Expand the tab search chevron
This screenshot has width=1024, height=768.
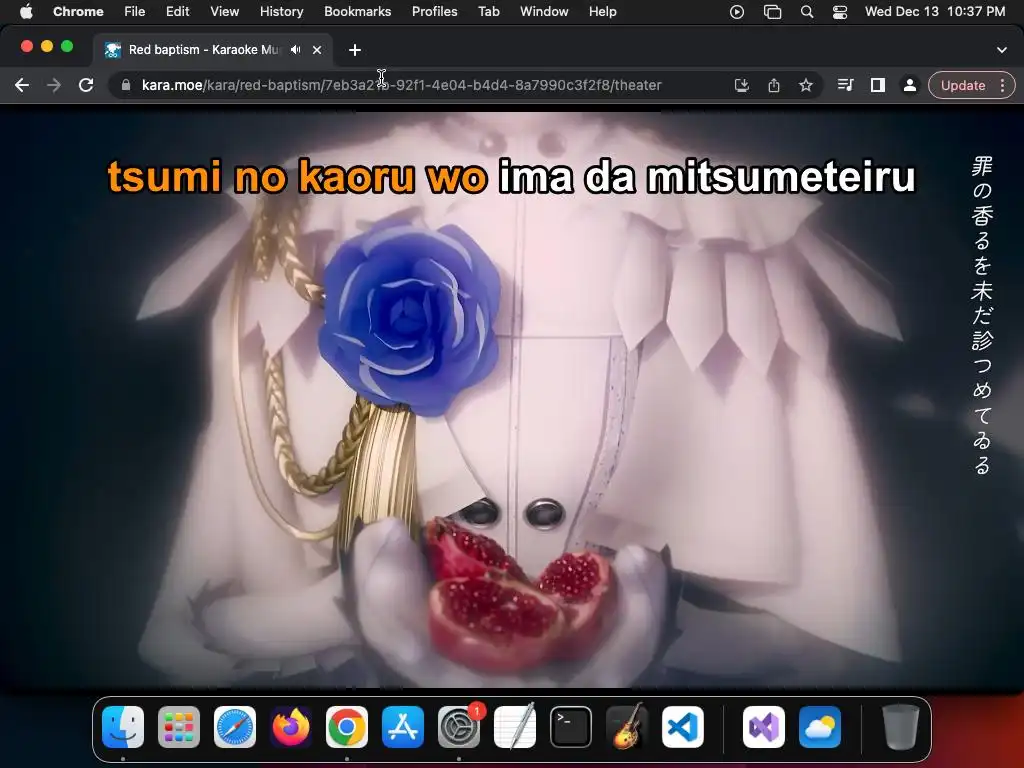click(x=1002, y=50)
